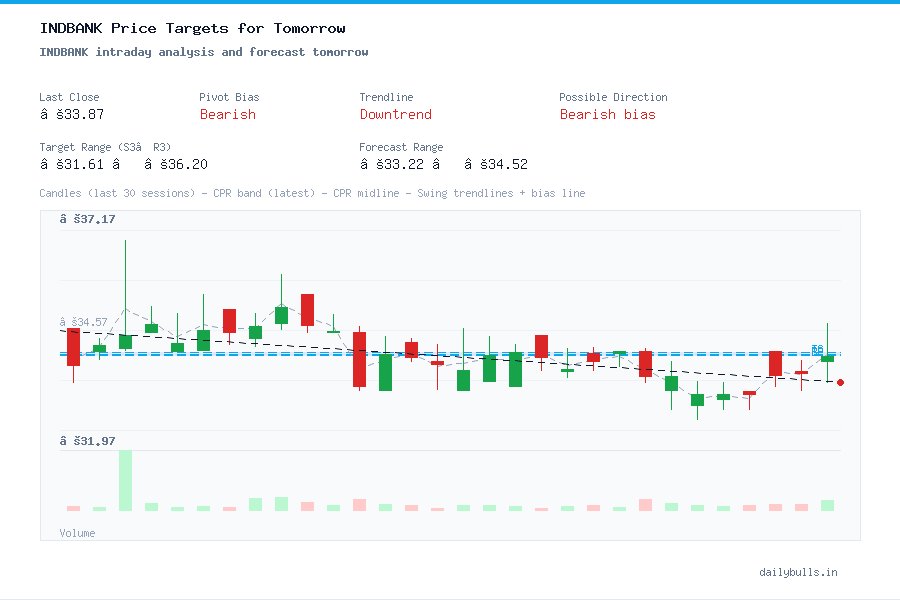Click the red forecast dot at trendline end
The width and height of the screenshot is (900, 600).
click(840, 382)
